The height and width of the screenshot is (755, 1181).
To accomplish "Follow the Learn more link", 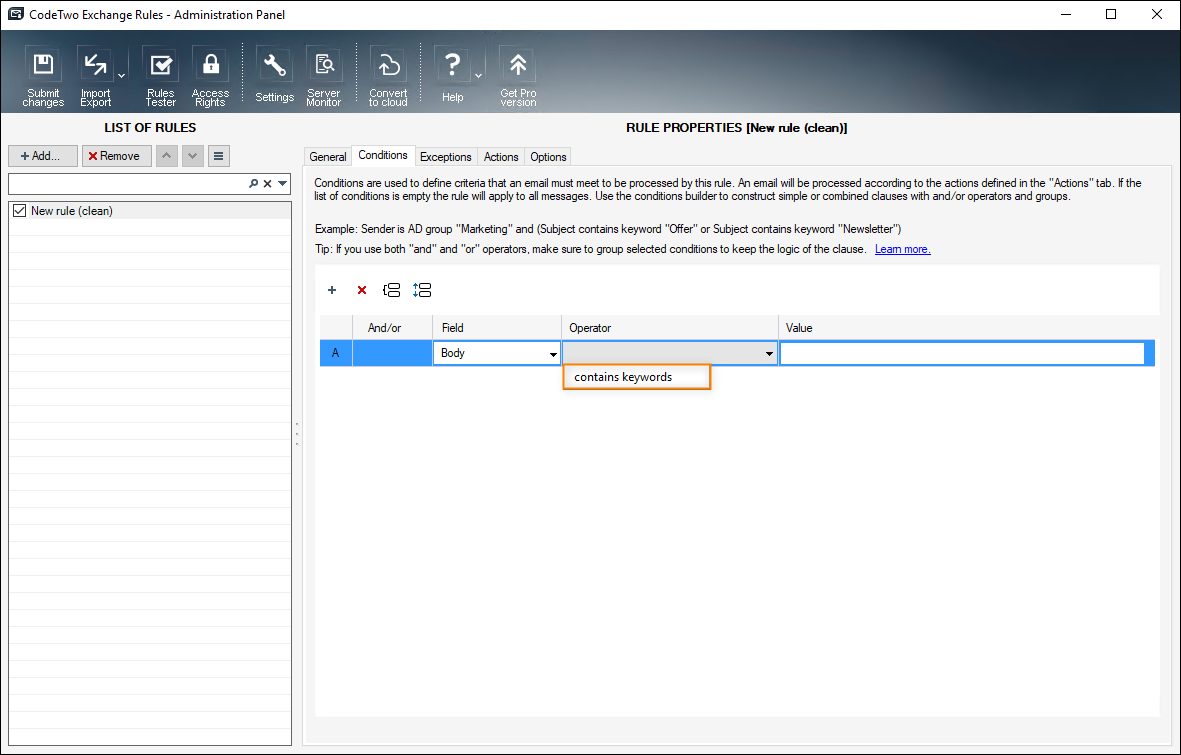I will click(x=902, y=249).
